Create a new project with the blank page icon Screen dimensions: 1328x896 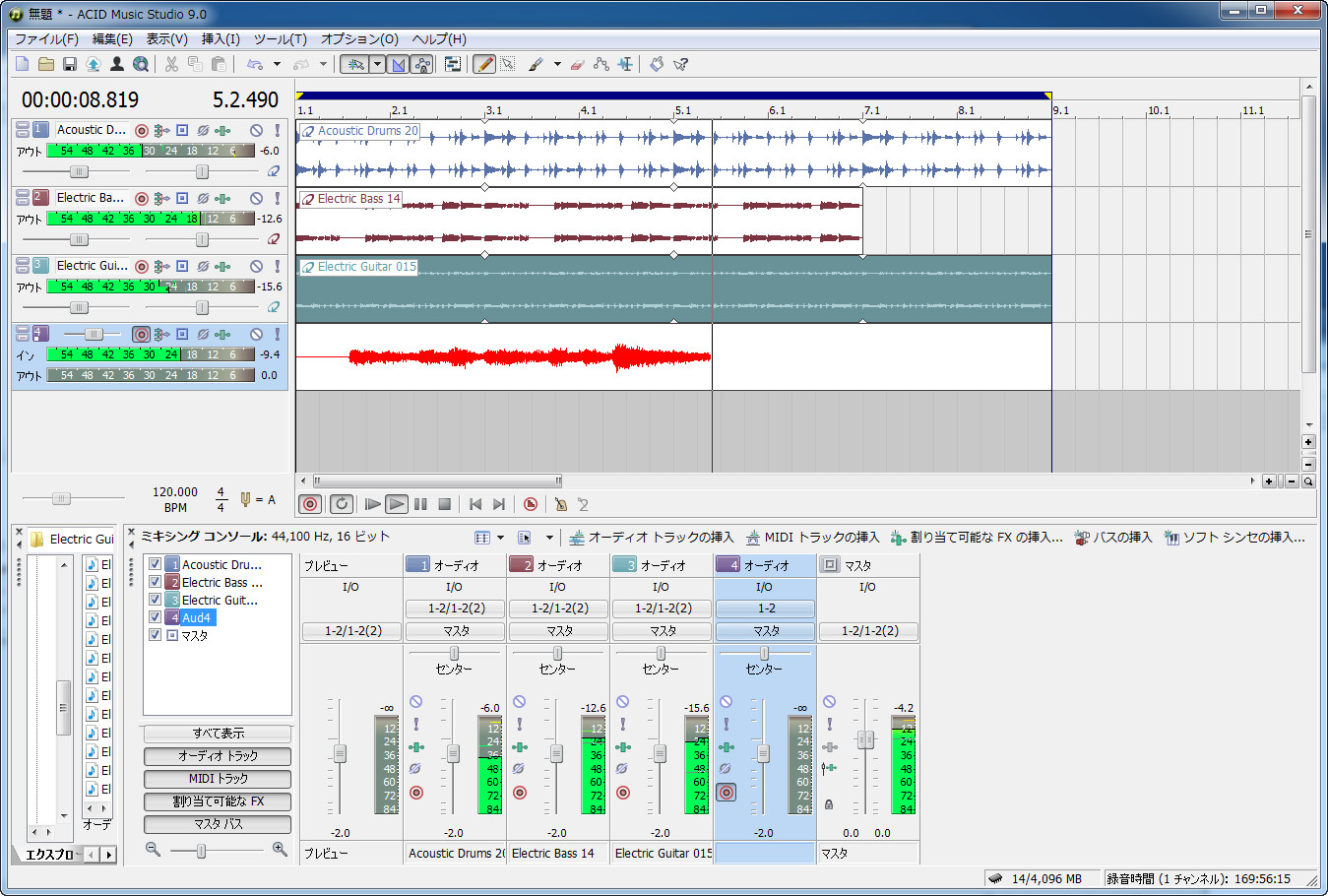pyautogui.click(x=23, y=64)
